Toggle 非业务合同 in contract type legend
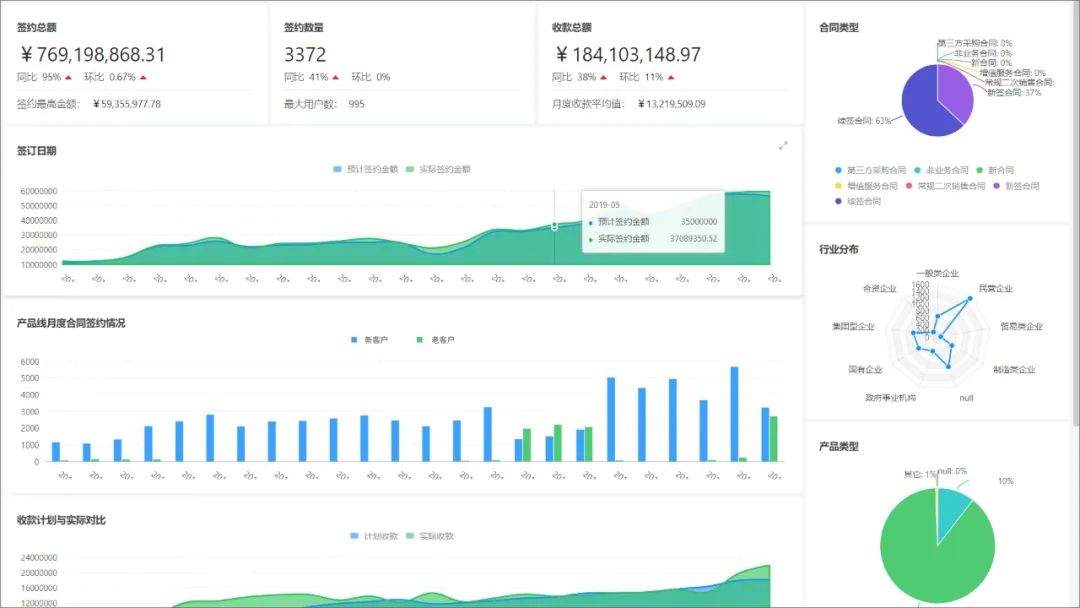Screen dimensions: 1080x608 coord(941,170)
